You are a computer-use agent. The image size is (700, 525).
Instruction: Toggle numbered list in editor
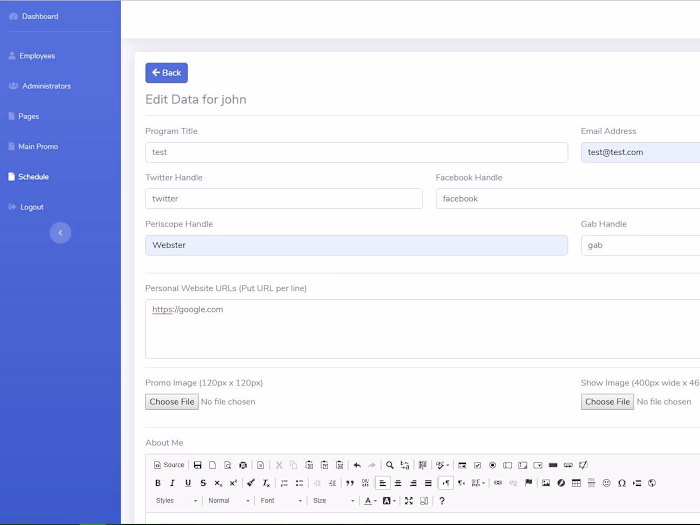point(284,483)
